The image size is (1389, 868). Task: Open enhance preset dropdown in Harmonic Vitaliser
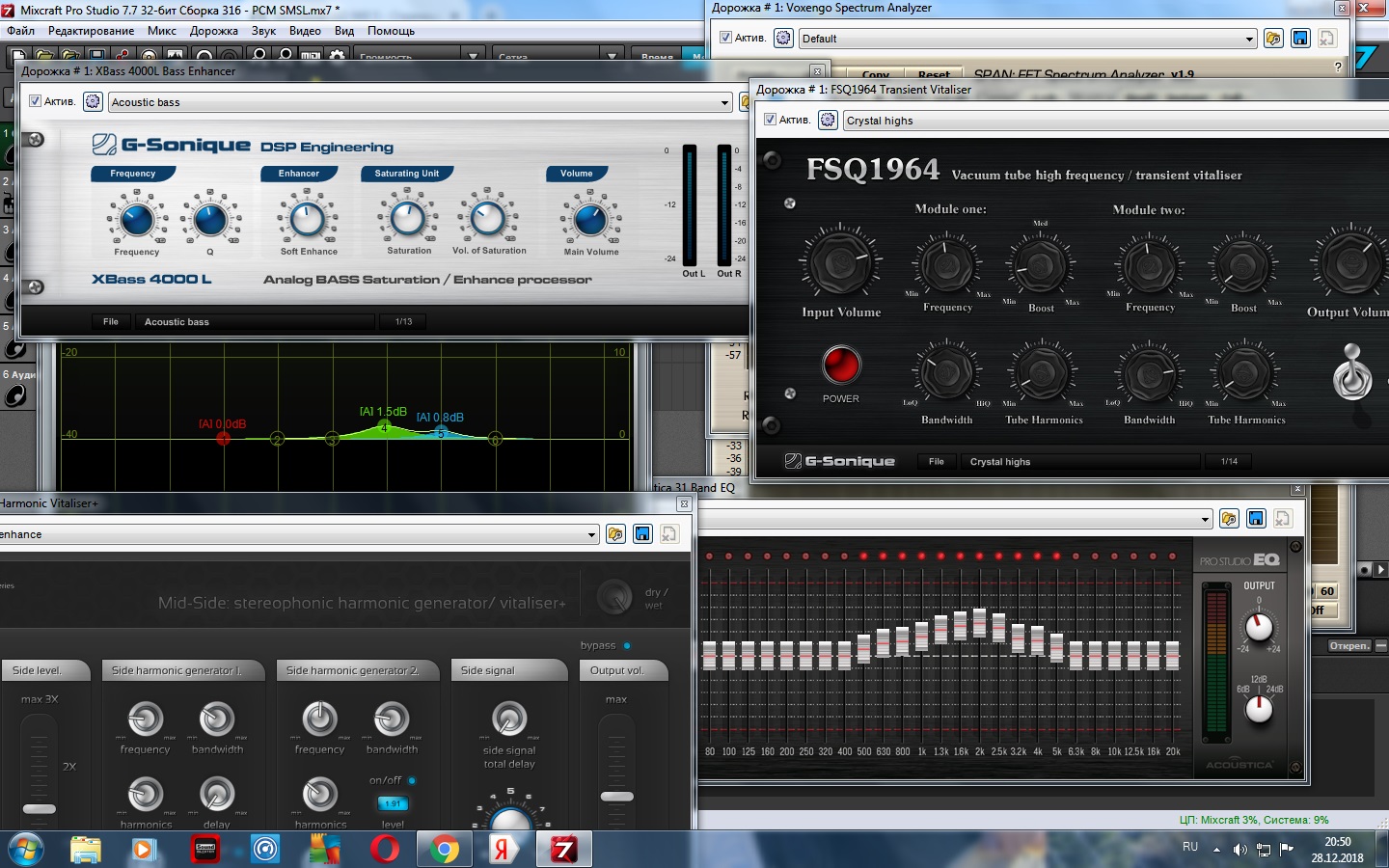point(592,534)
